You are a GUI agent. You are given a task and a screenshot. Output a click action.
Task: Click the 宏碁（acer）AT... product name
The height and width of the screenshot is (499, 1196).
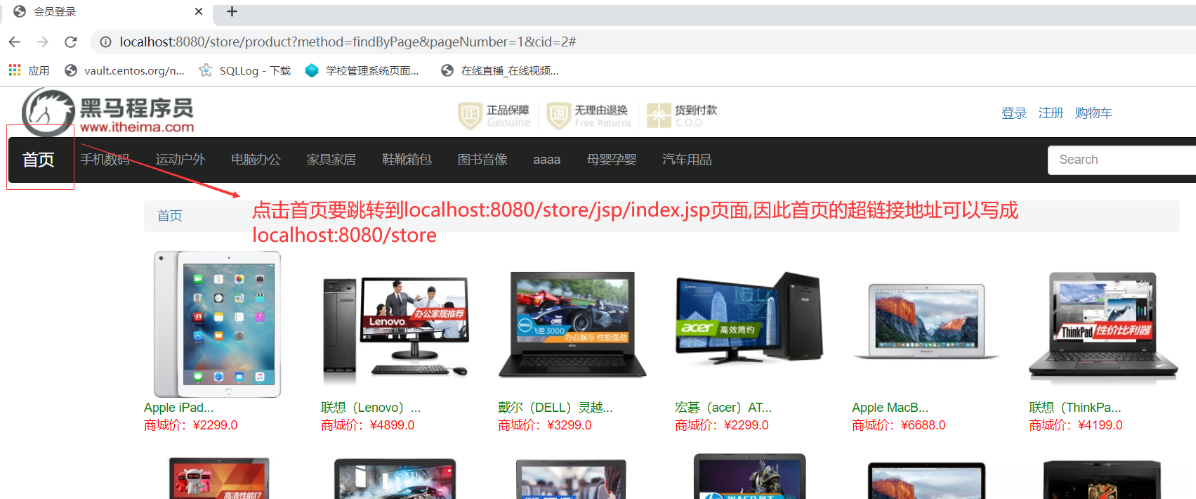point(724,407)
